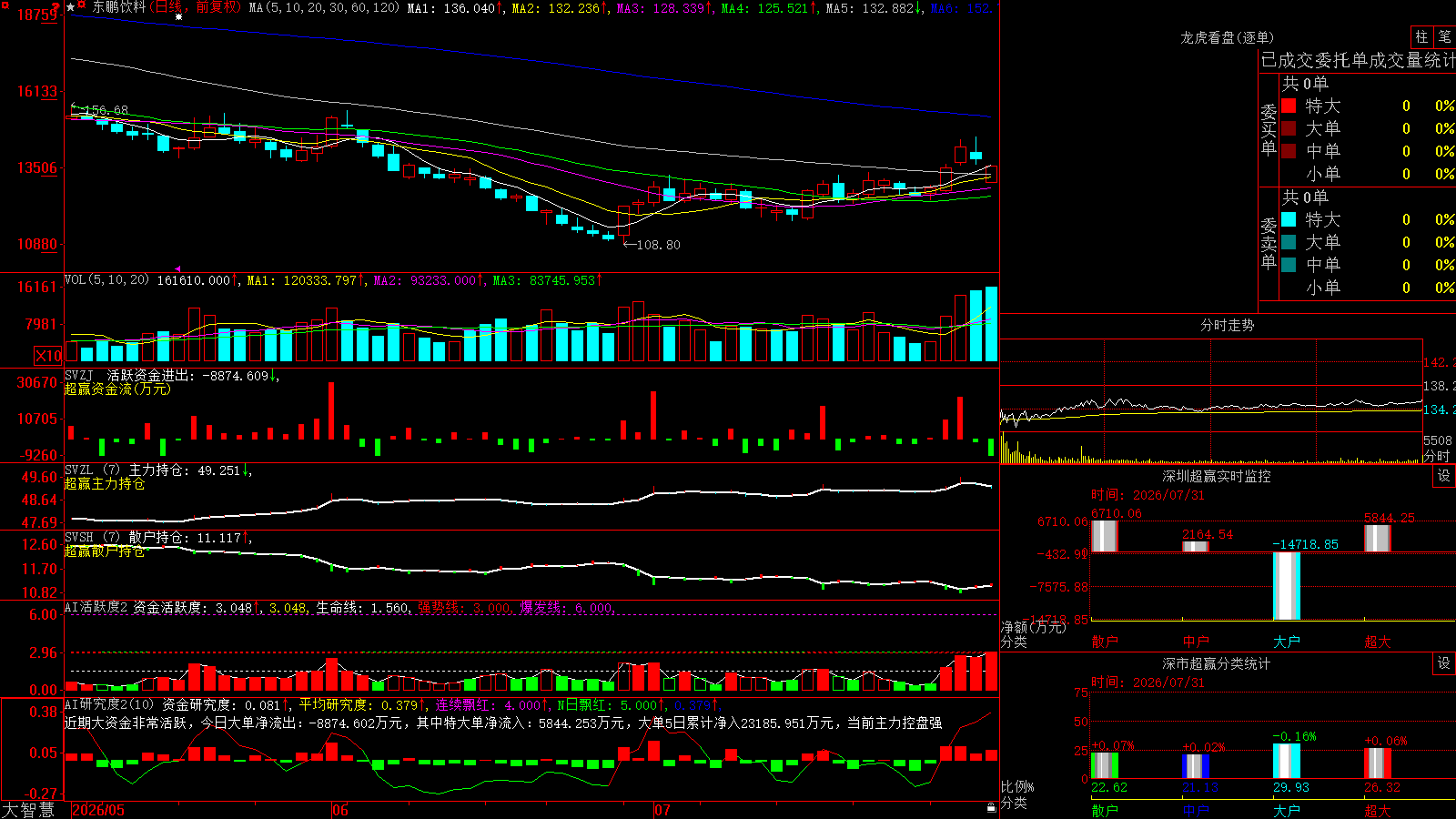Click the 超赢散户持仓 label

105,551
